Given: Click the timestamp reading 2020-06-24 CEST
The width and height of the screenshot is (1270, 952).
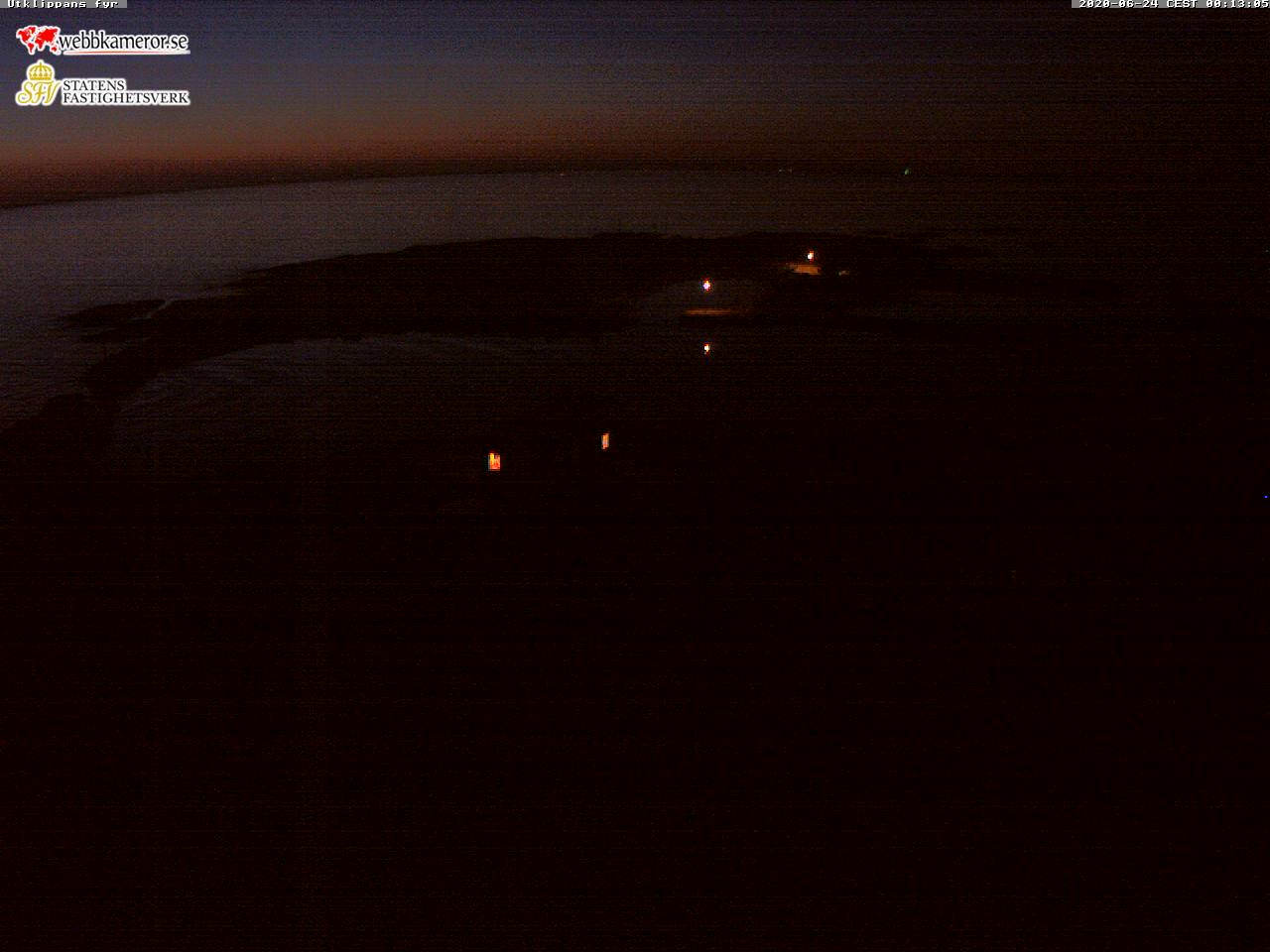Looking at the screenshot, I should [1172, 4].
